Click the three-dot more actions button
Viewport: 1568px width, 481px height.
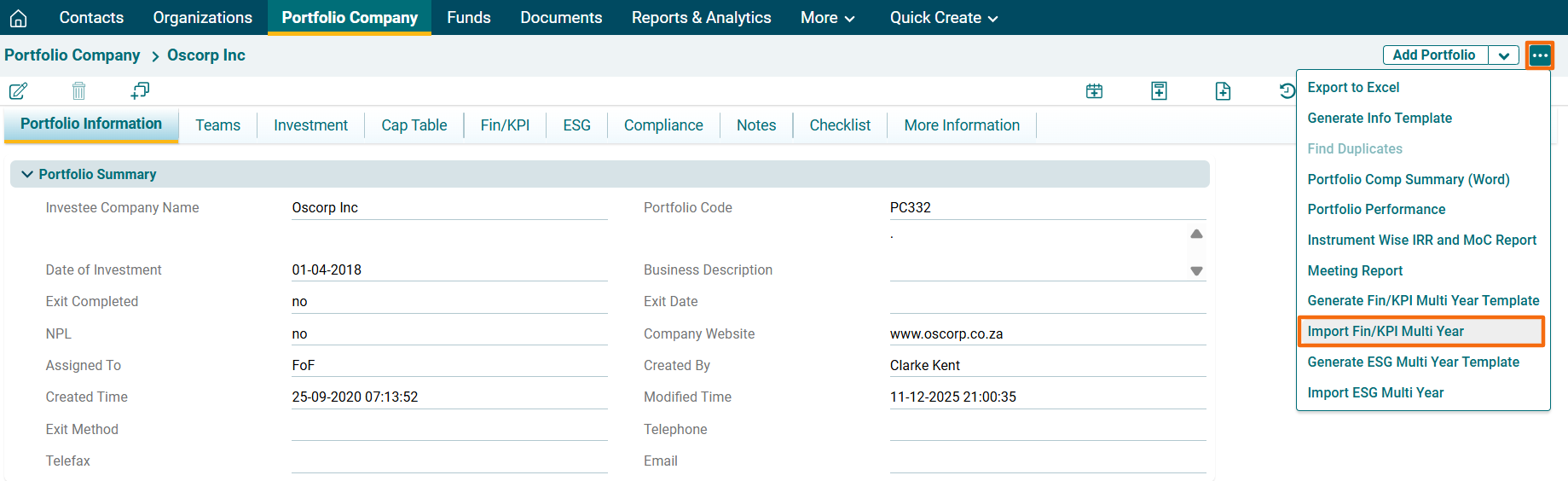[x=1539, y=55]
